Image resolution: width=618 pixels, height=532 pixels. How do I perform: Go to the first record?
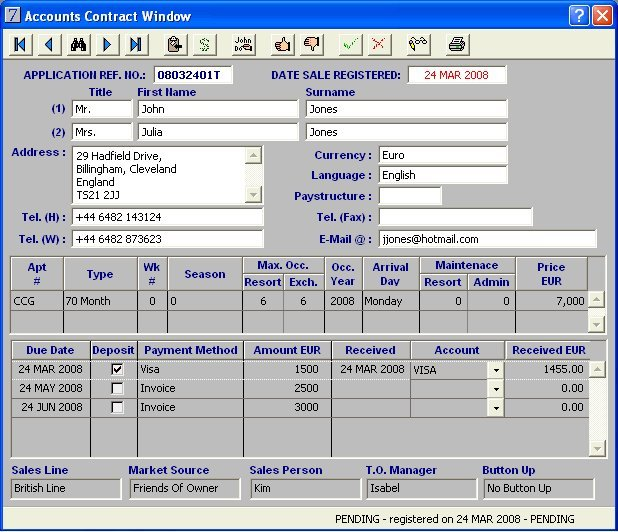coord(20,44)
